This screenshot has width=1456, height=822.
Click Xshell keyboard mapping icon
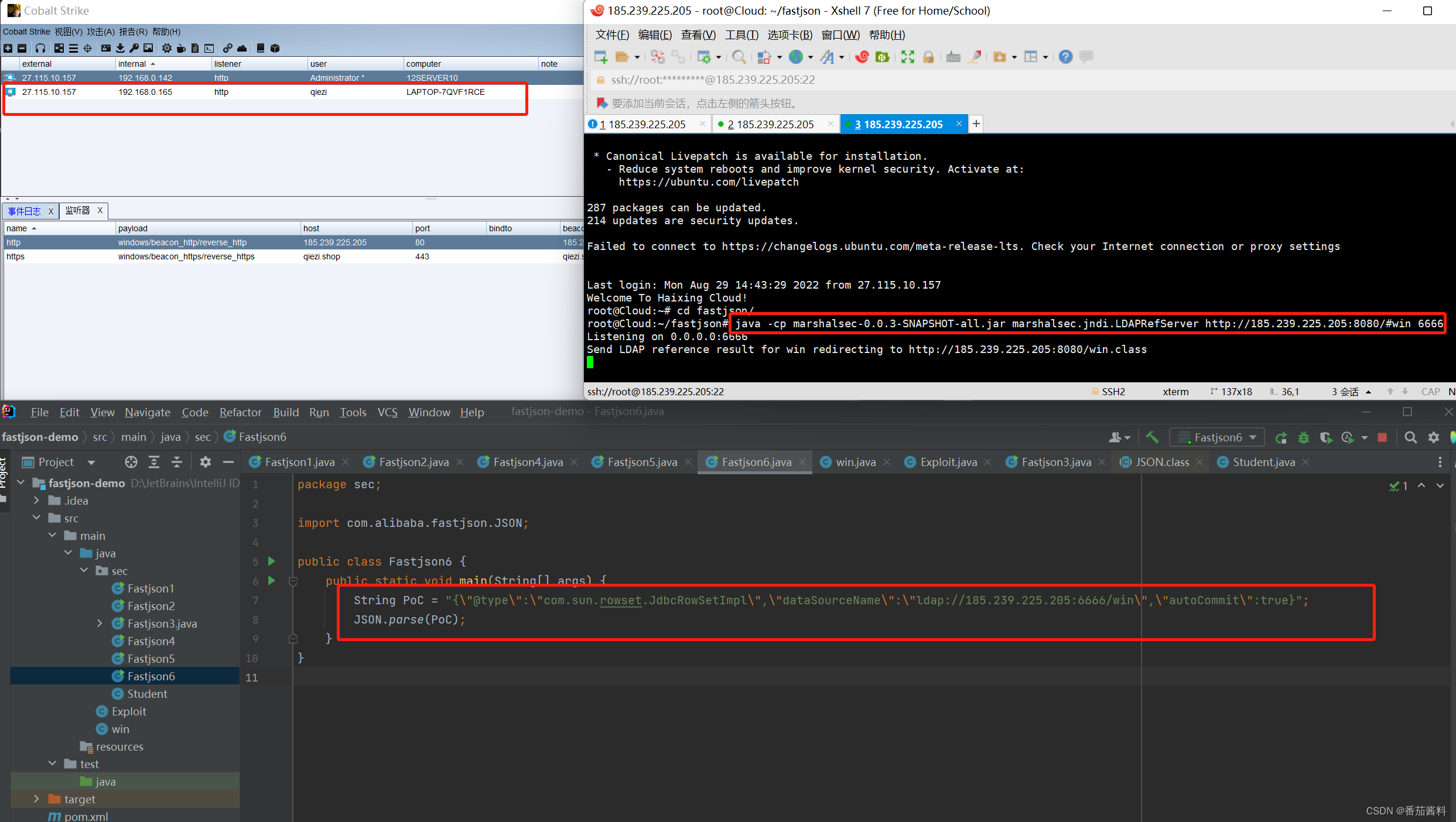[x=953, y=57]
